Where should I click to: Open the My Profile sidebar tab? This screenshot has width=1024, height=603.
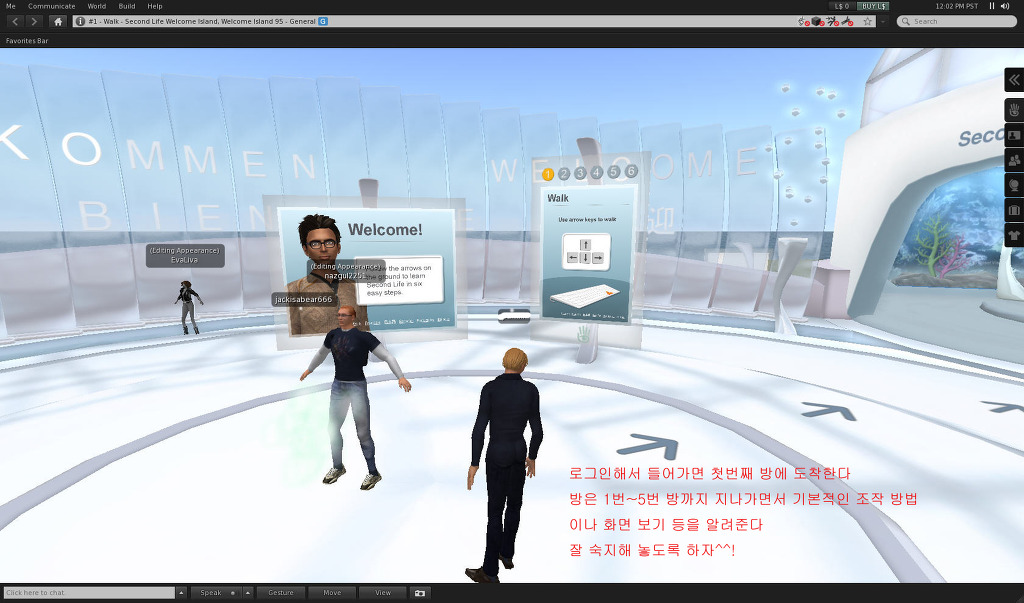(1014, 135)
